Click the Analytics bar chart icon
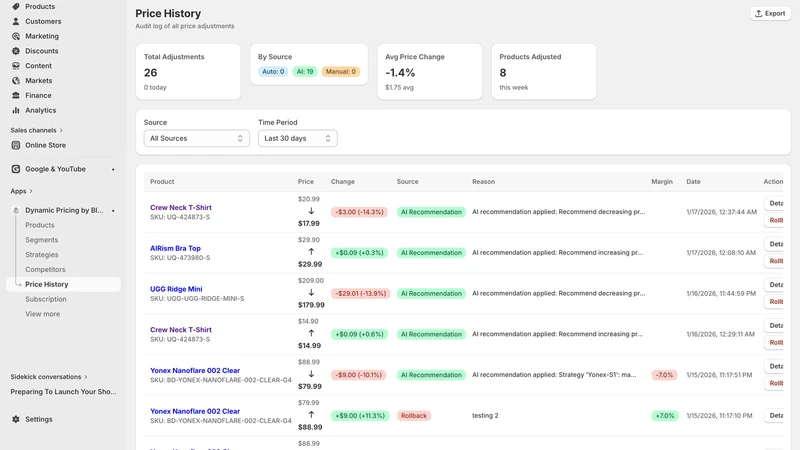This screenshot has height=450, width=800. coord(16,110)
